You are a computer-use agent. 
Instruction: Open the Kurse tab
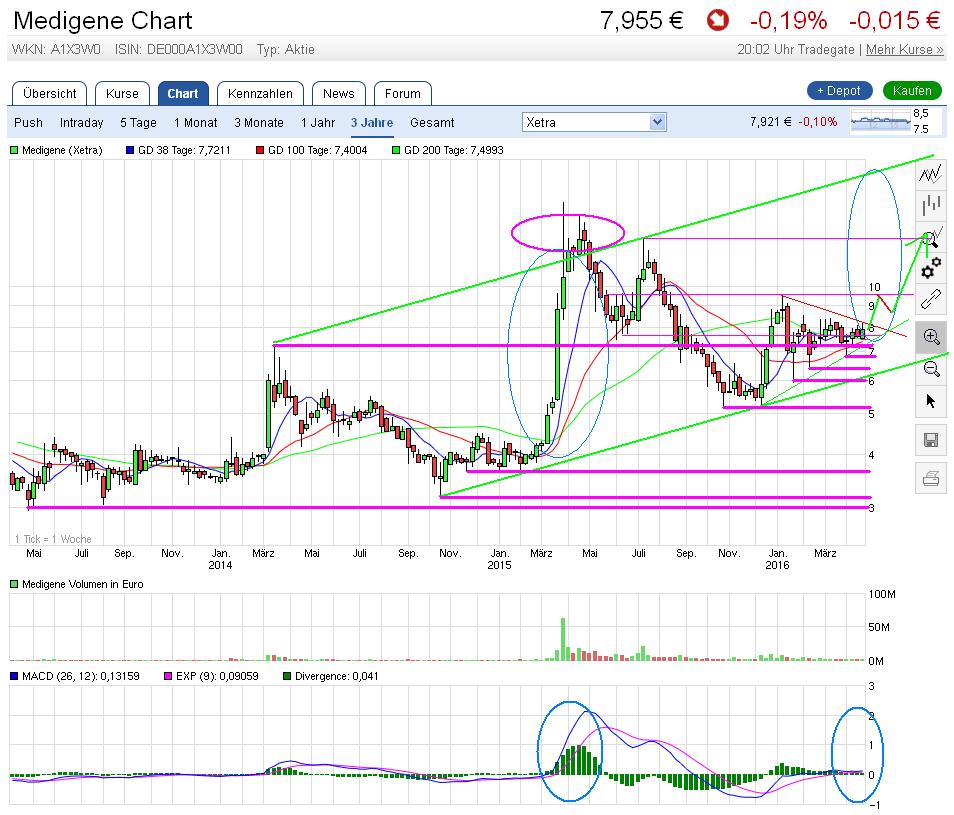[122, 94]
